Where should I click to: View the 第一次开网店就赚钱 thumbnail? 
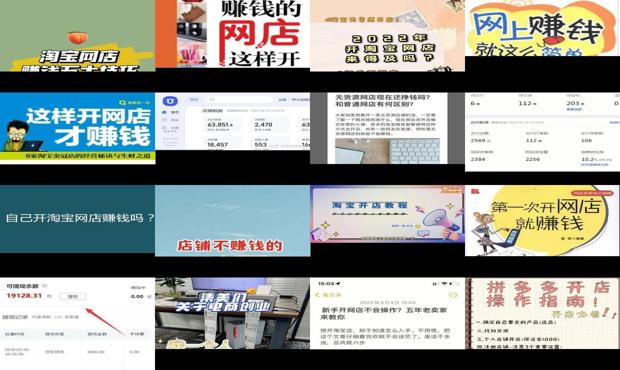(542, 221)
